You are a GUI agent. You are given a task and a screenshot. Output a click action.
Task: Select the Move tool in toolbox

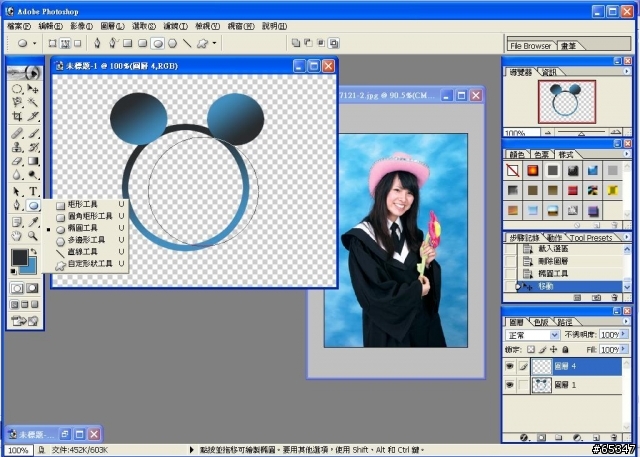click(33, 89)
